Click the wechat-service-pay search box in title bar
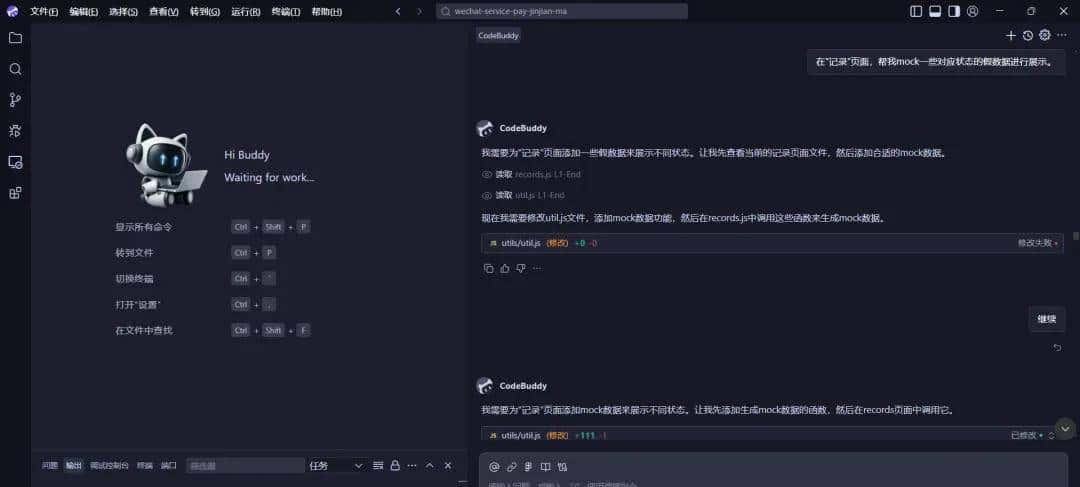 pos(562,11)
